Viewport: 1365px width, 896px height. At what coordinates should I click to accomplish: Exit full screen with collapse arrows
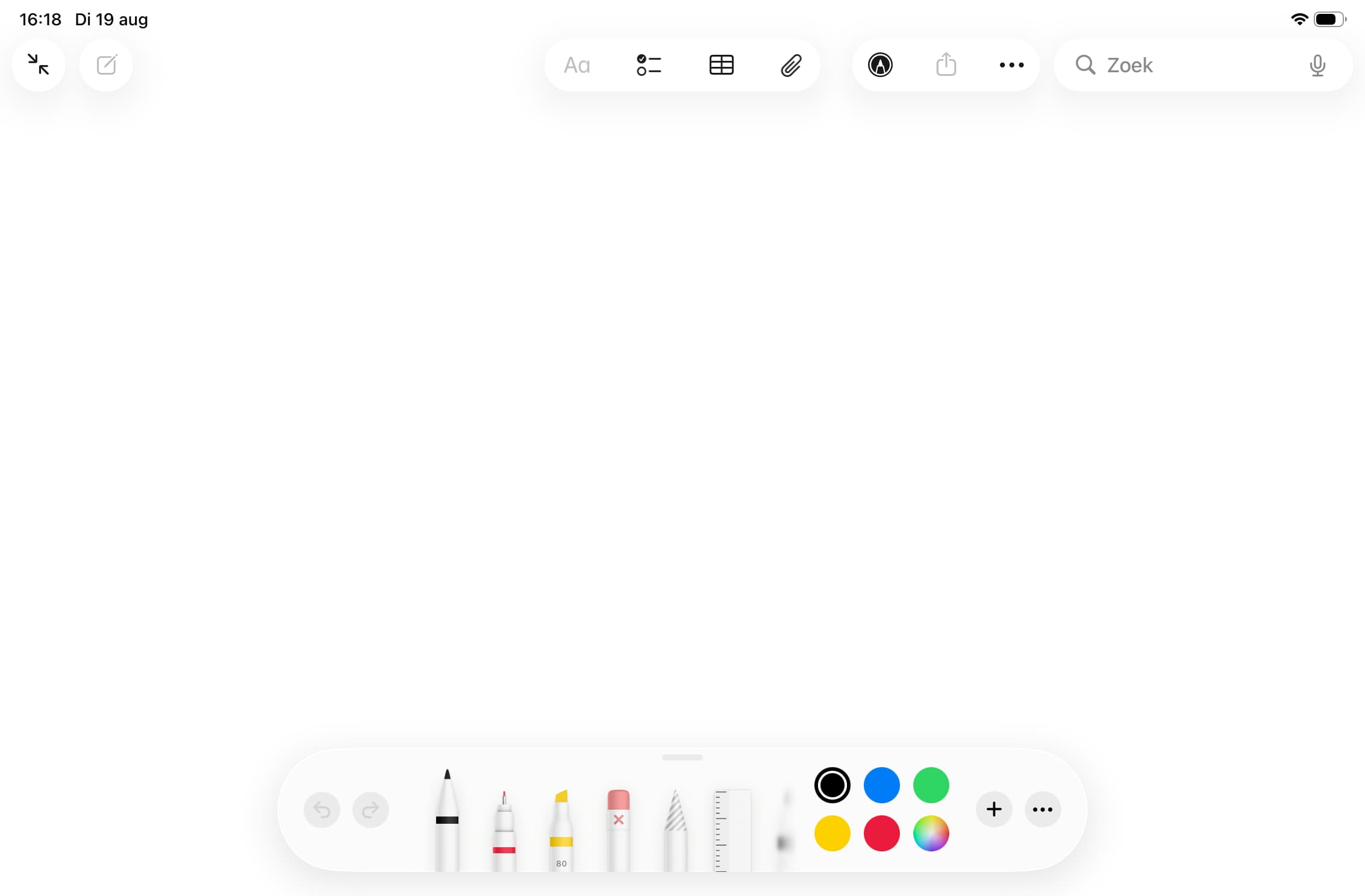pos(39,65)
